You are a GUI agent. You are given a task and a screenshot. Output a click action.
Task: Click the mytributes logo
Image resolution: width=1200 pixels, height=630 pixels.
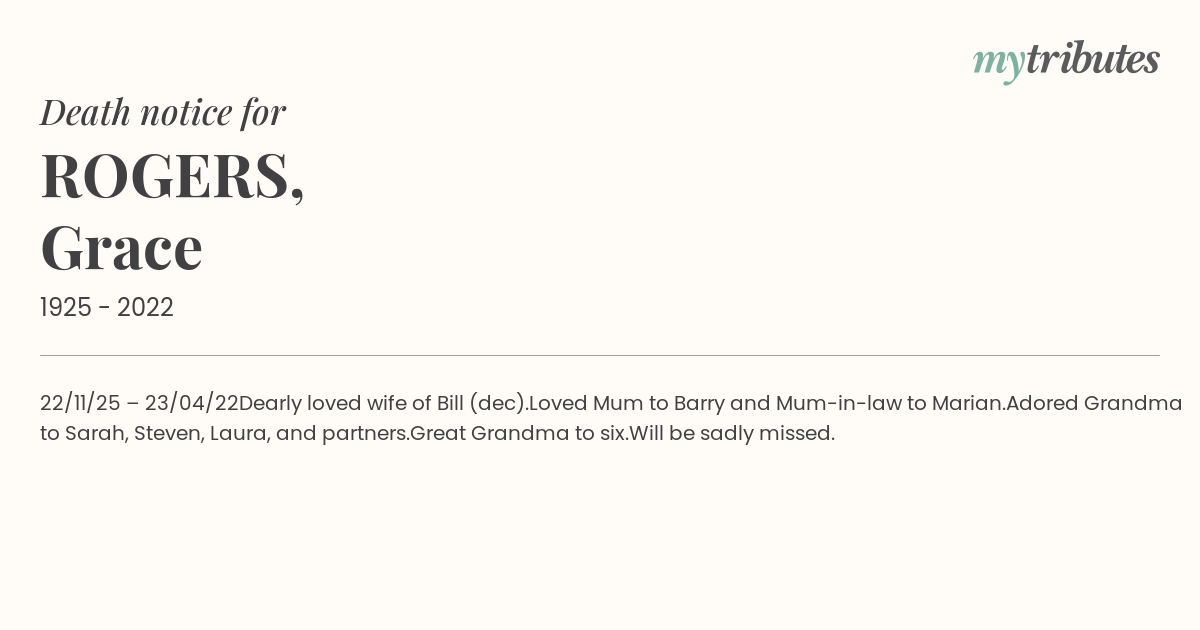point(1066,61)
